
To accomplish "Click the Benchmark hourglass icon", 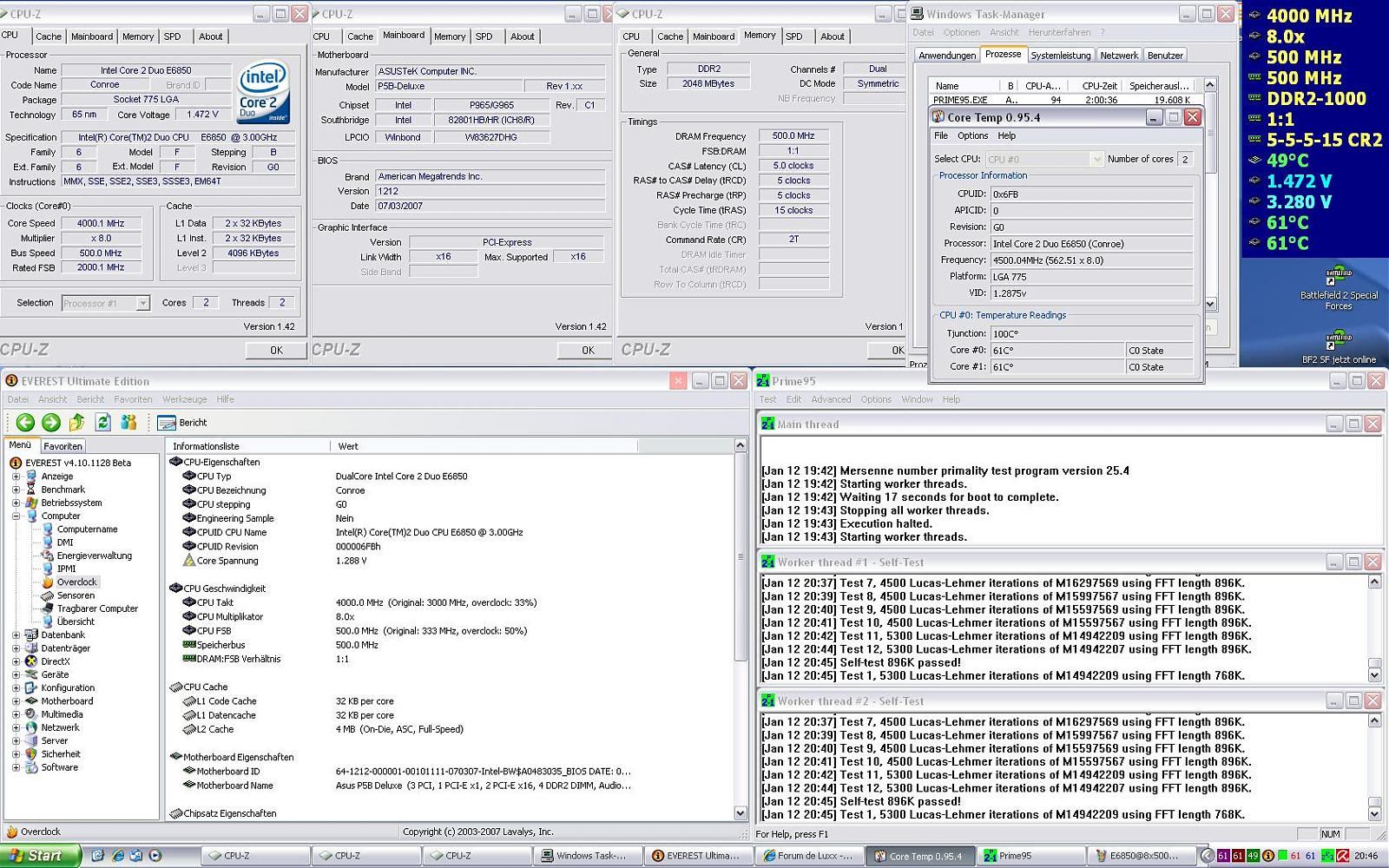I will click(31, 490).
